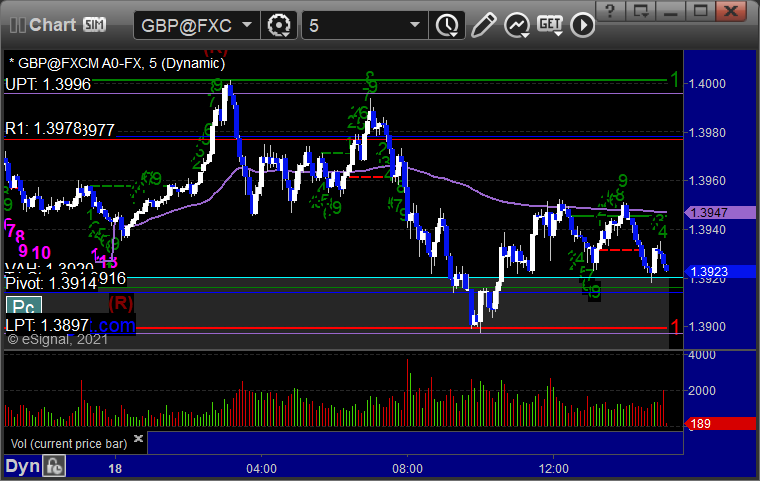Click the 04:00 time axis label
The image size is (760, 481).
coord(261,468)
